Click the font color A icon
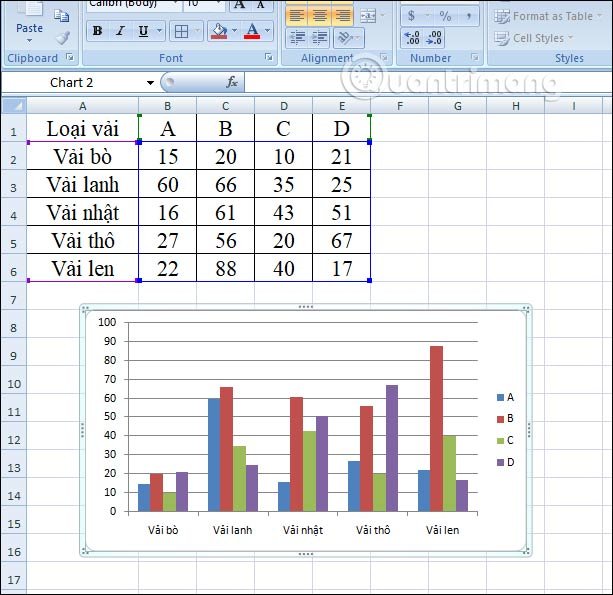This screenshot has width=613, height=595. (252, 31)
